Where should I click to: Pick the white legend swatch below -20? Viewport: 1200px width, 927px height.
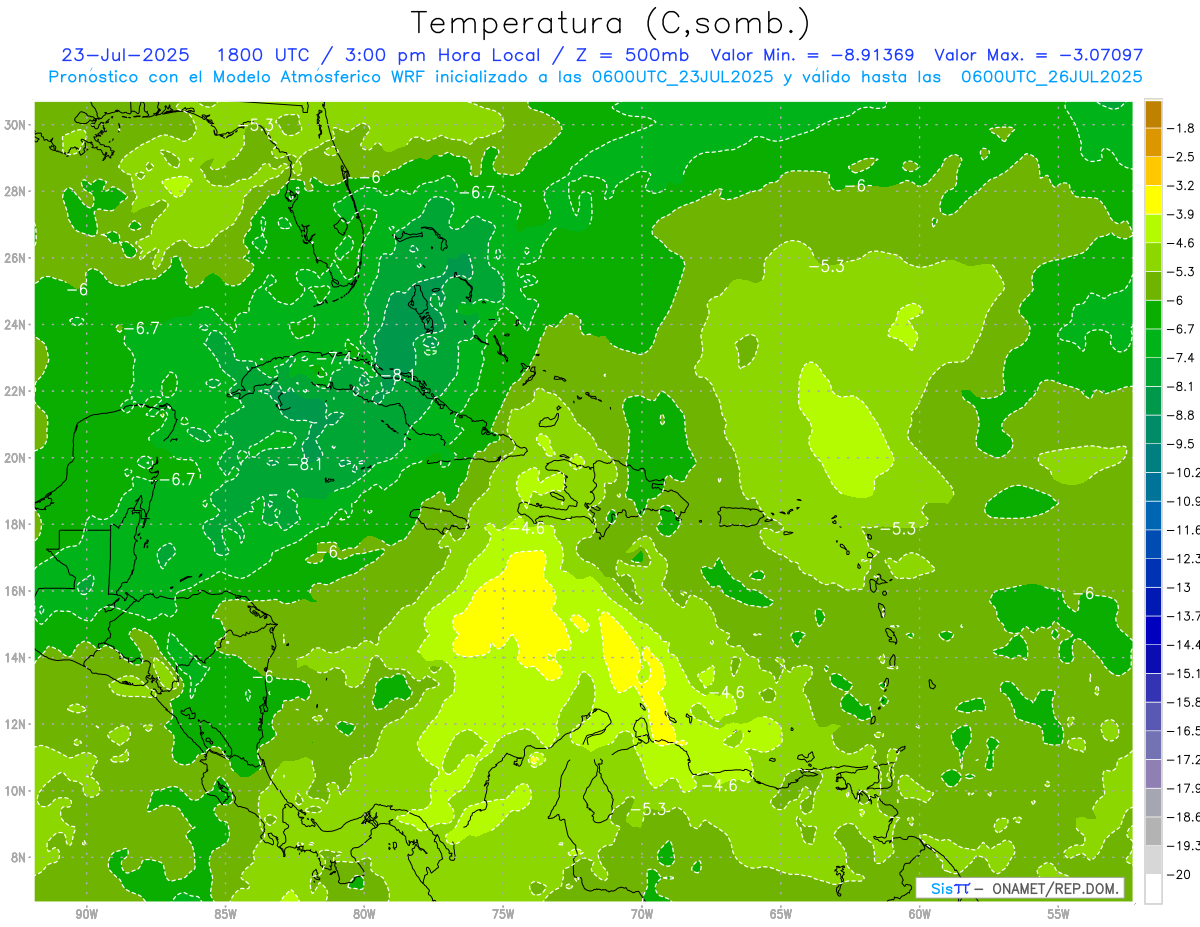pyautogui.click(x=1153, y=888)
